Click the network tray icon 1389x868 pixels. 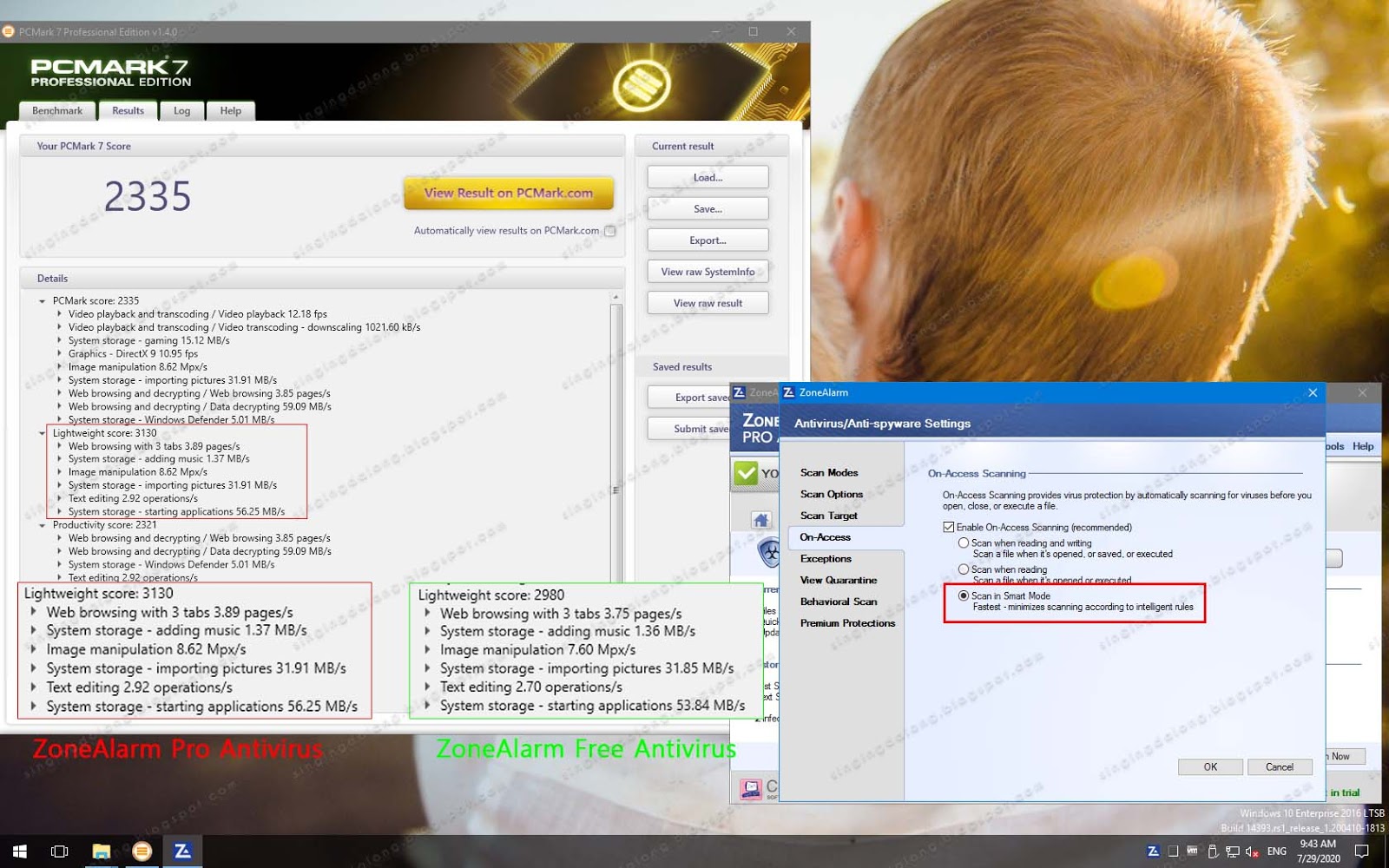(1232, 852)
